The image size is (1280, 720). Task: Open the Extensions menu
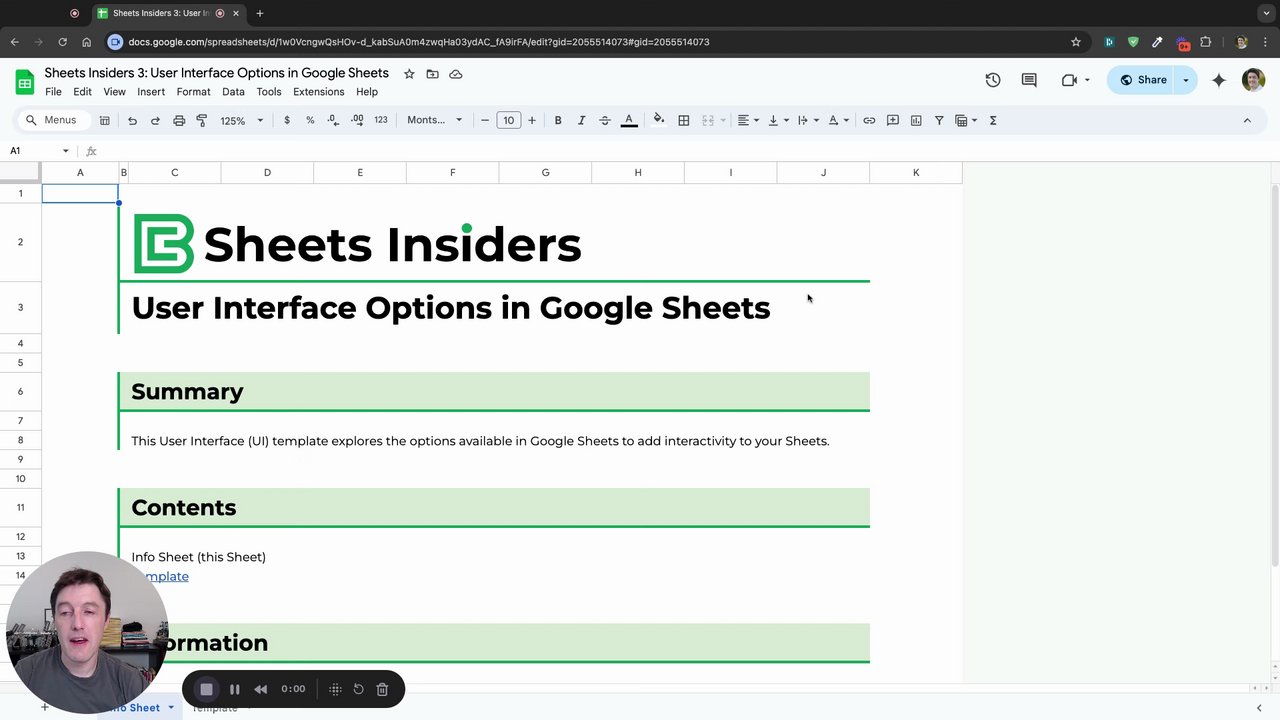coord(318,92)
